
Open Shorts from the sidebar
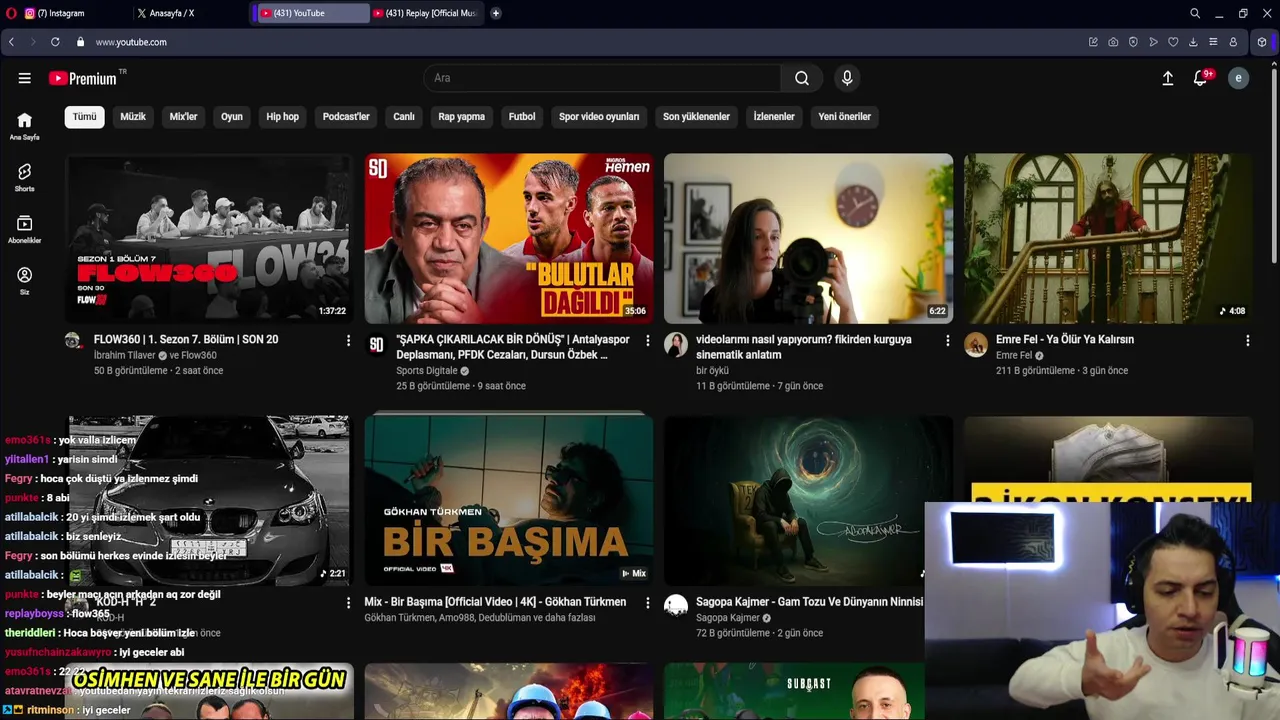[x=24, y=178]
